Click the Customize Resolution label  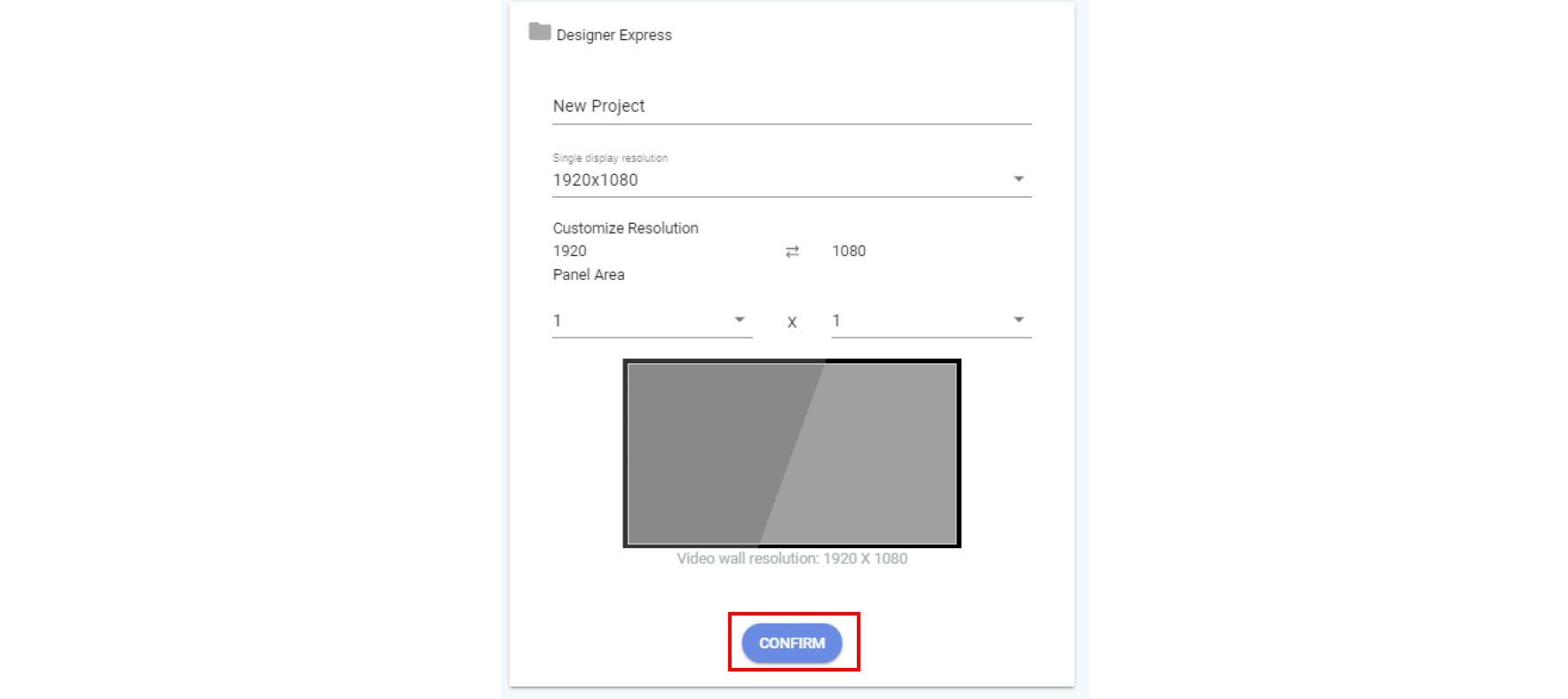tap(625, 228)
